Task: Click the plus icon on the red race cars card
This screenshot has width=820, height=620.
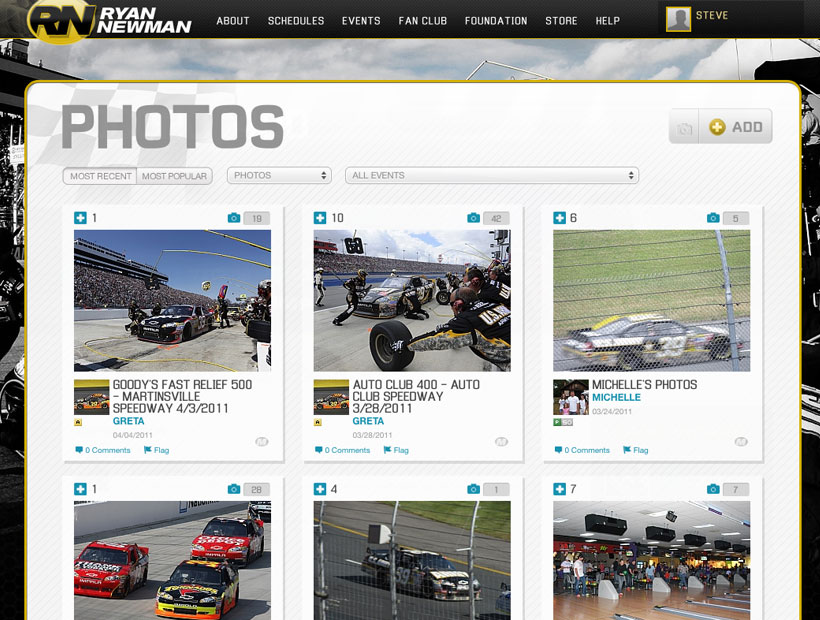Action: pos(80,489)
